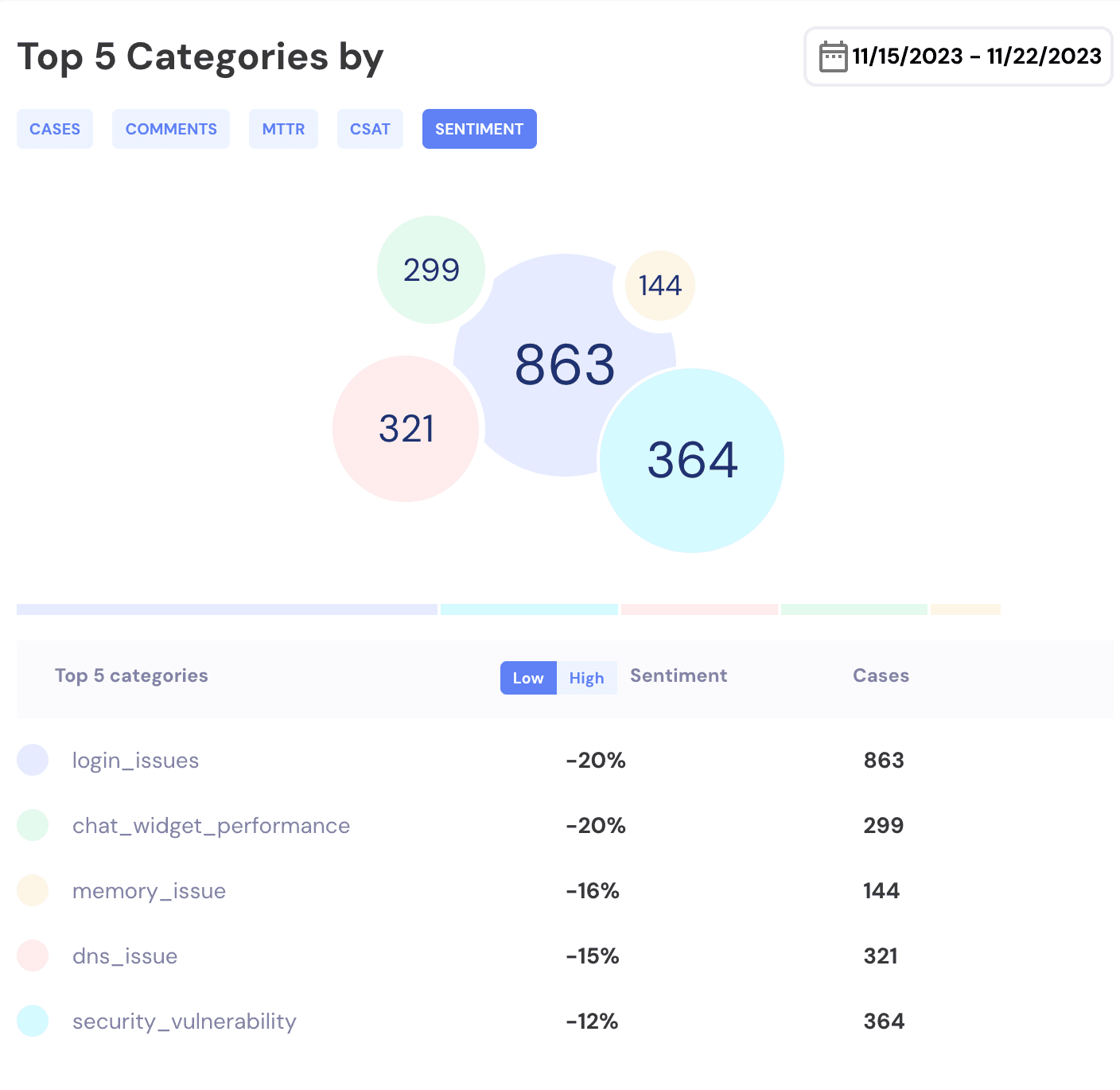Click the calendar icon in date picker
1120x1090 pixels.
(833, 56)
